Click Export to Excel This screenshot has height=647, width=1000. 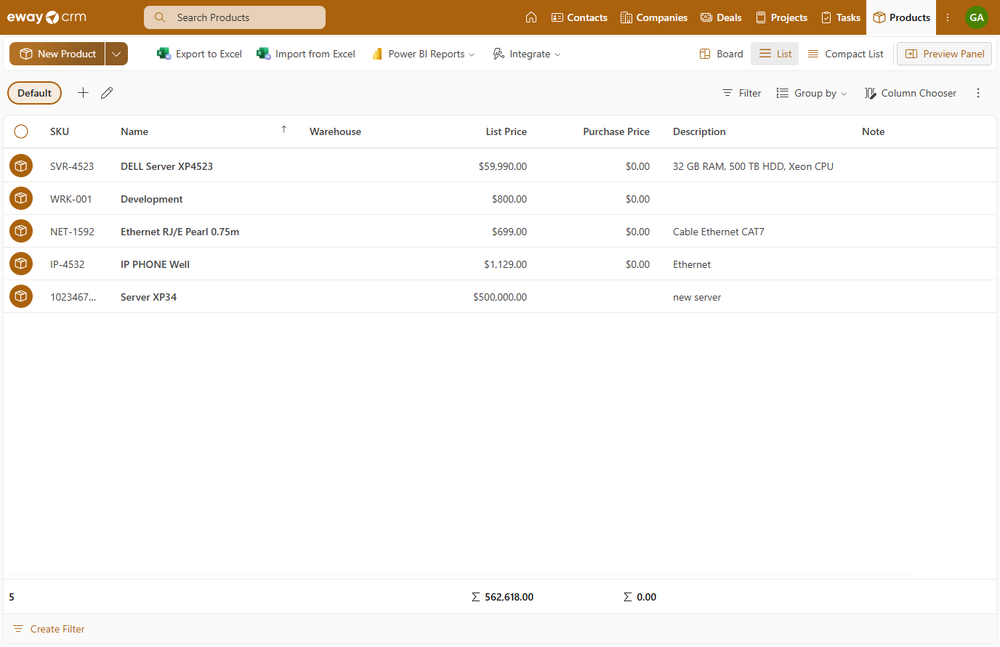click(x=200, y=54)
